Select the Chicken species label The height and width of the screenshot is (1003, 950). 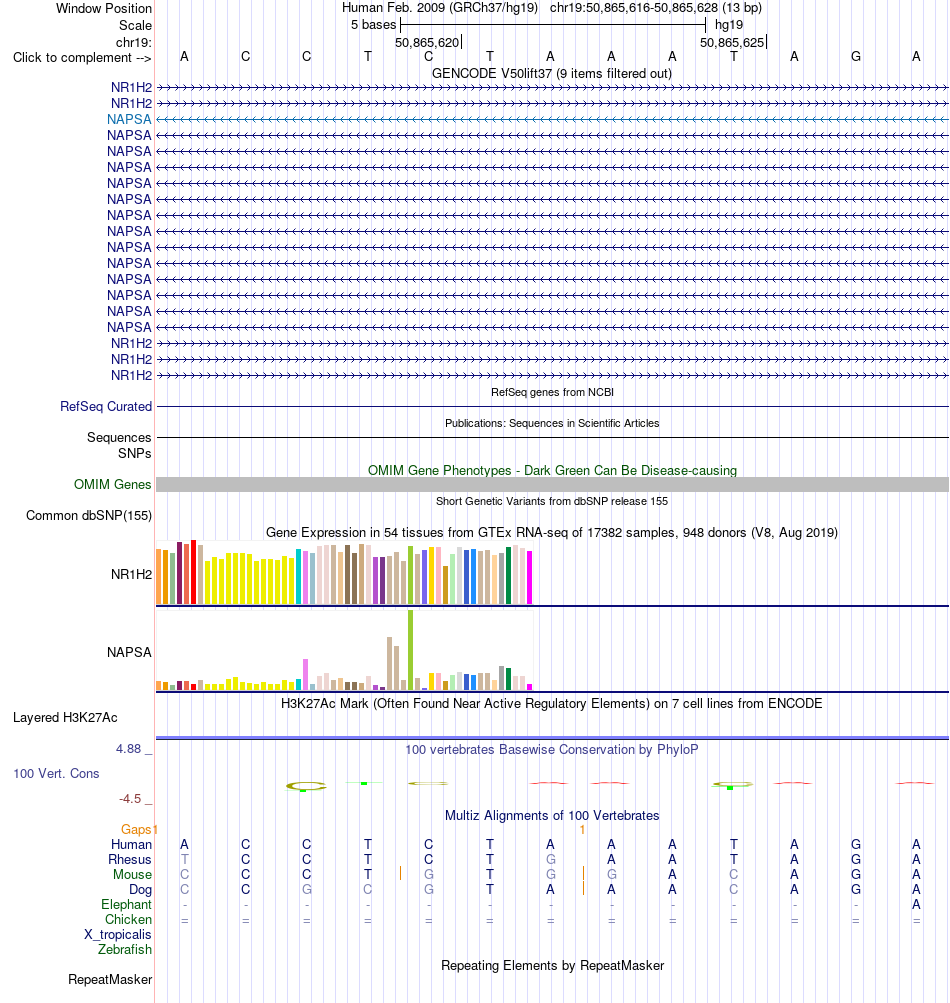(129, 920)
